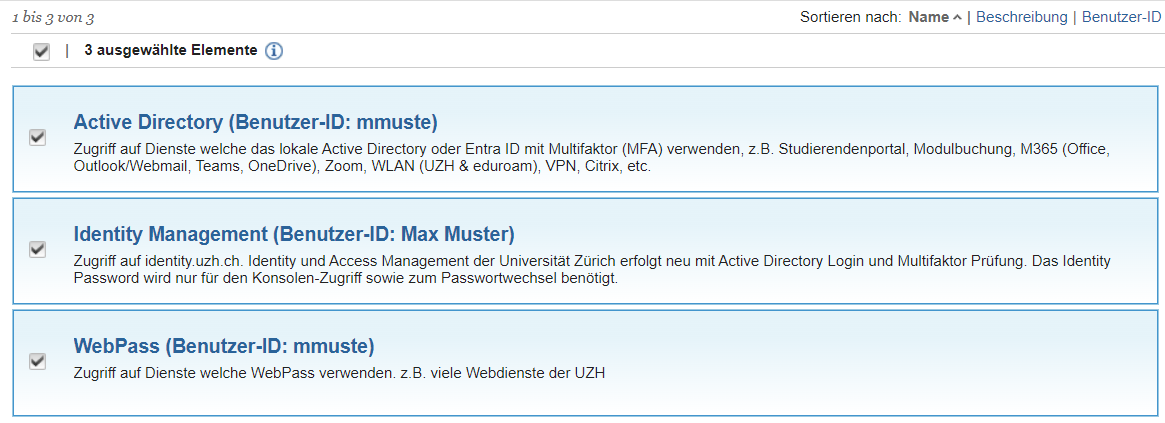The width and height of the screenshot is (1165, 423).
Task: Click the ascending sort arrow next to Name
Action: [958, 17]
